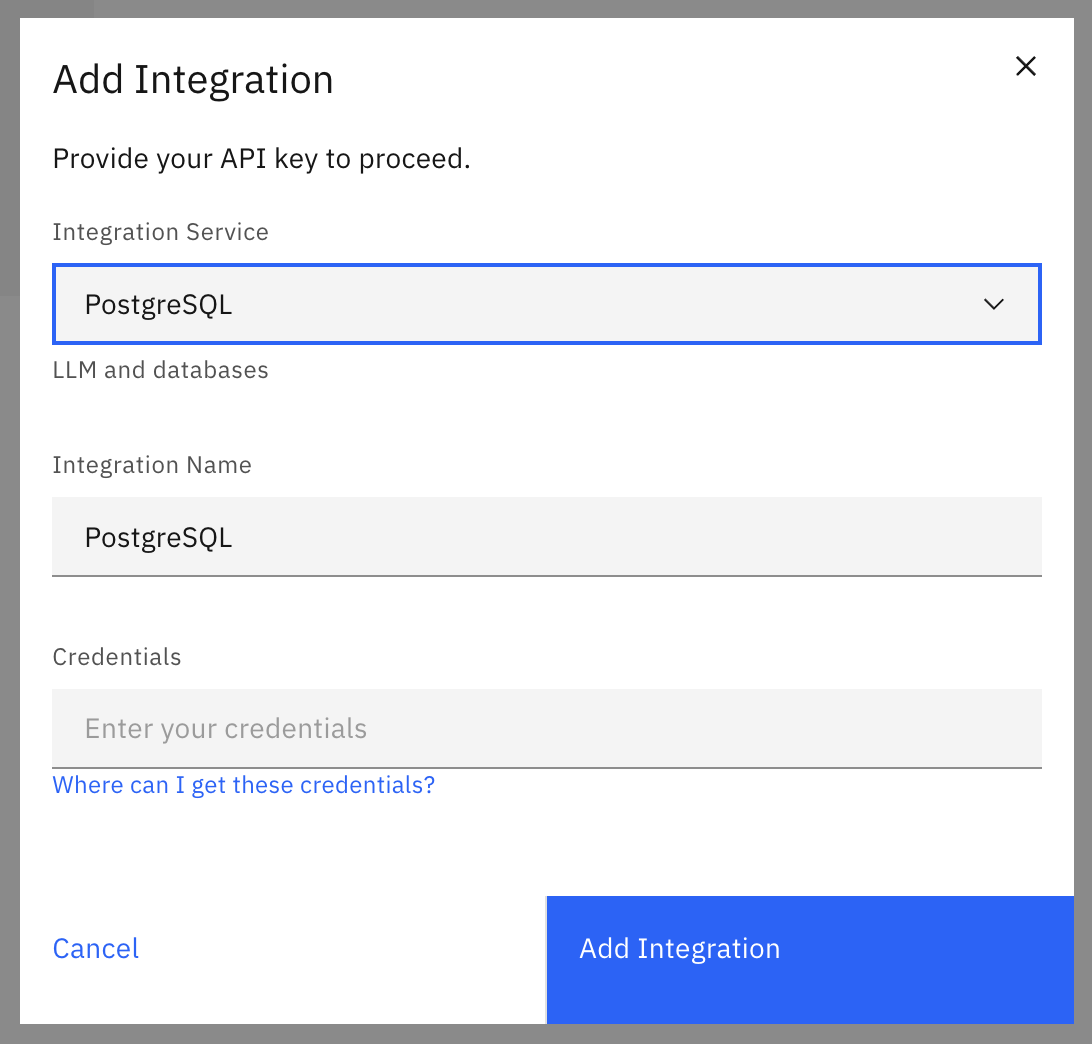Click the Credentials field label
This screenshot has height=1044, width=1092.
(x=116, y=657)
